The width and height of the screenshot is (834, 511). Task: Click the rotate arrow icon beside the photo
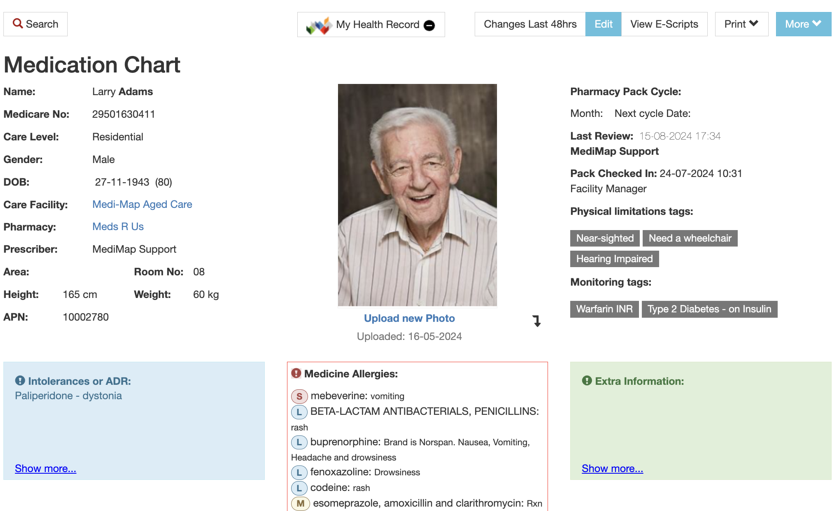tap(537, 321)
